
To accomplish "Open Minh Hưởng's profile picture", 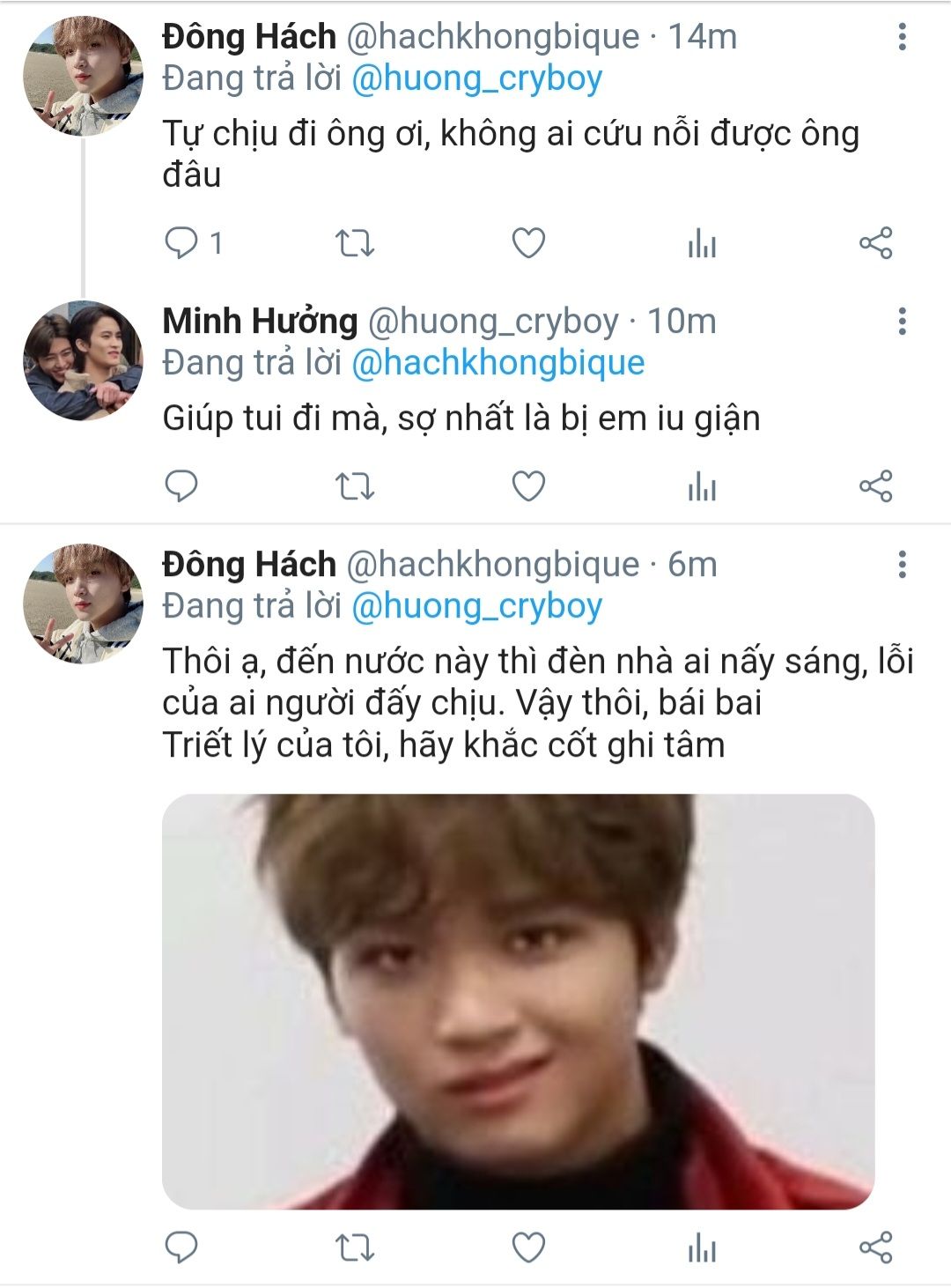I will click(x=83, y=360).
